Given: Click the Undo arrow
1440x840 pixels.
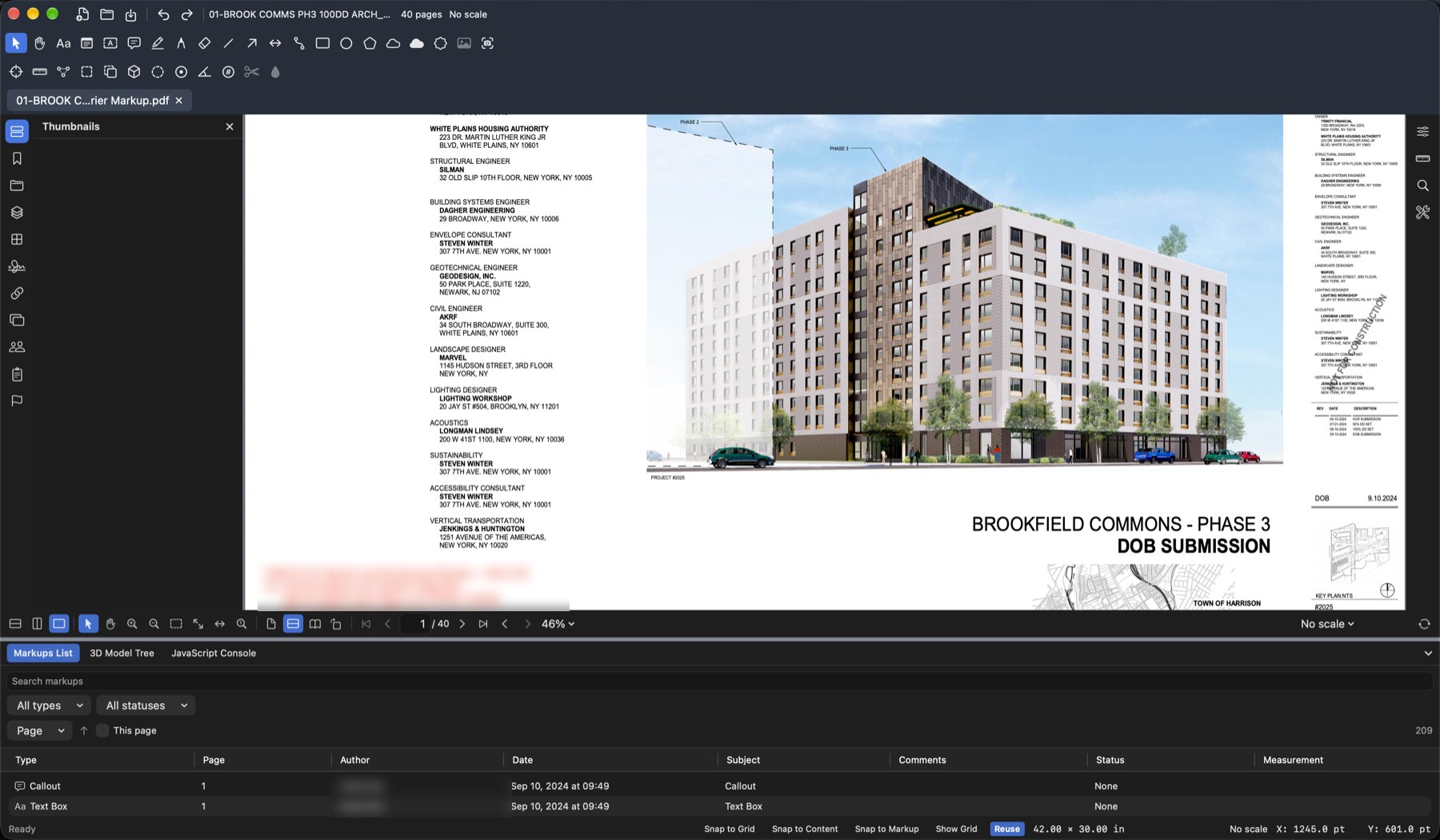Looking at the screenshot, I should pyautogui.click(x=163, y=14).
